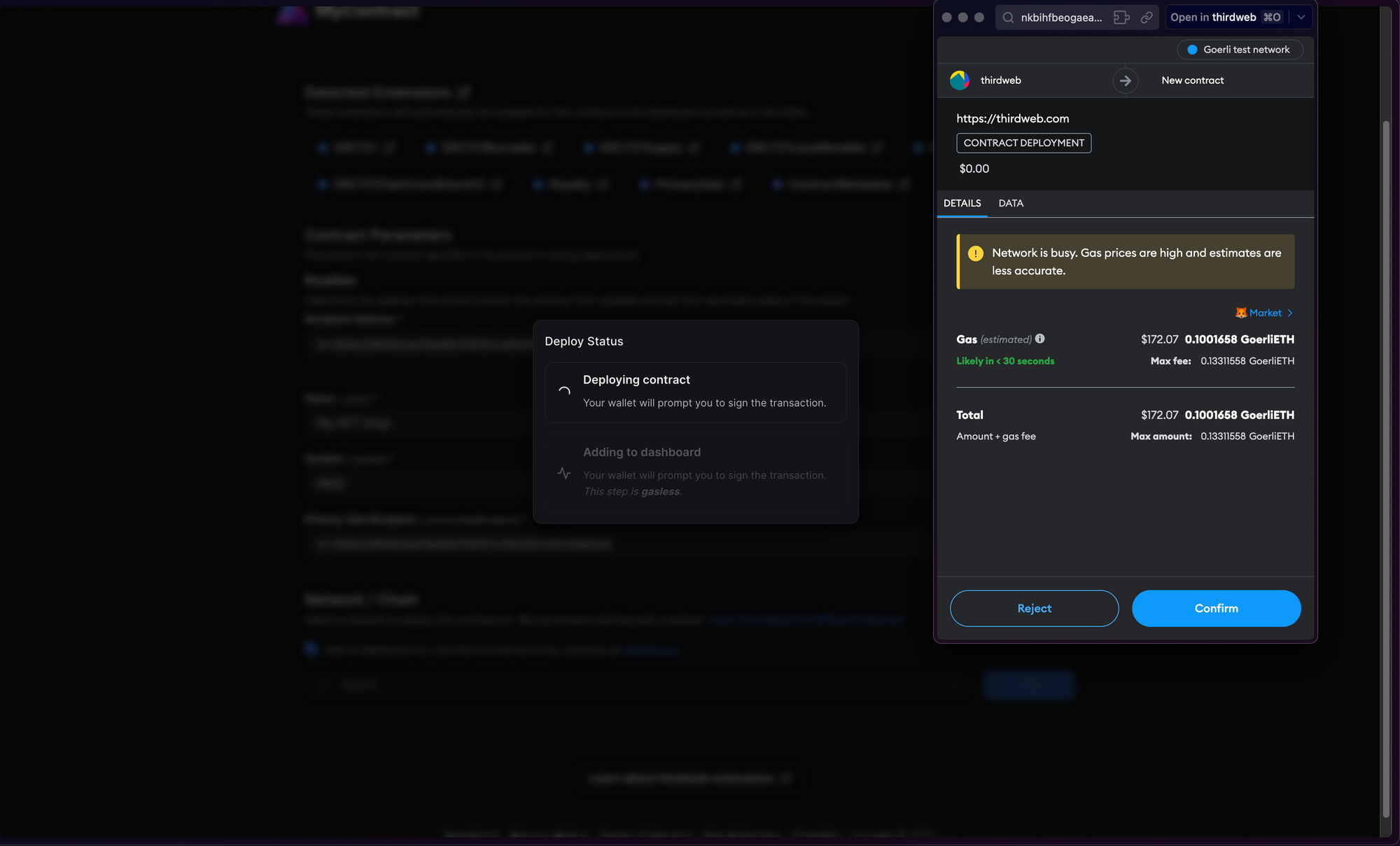The width and height of the screenshot is (1400, 846).
Task: Switch to the DATA tab
Action: (1011, 203)
